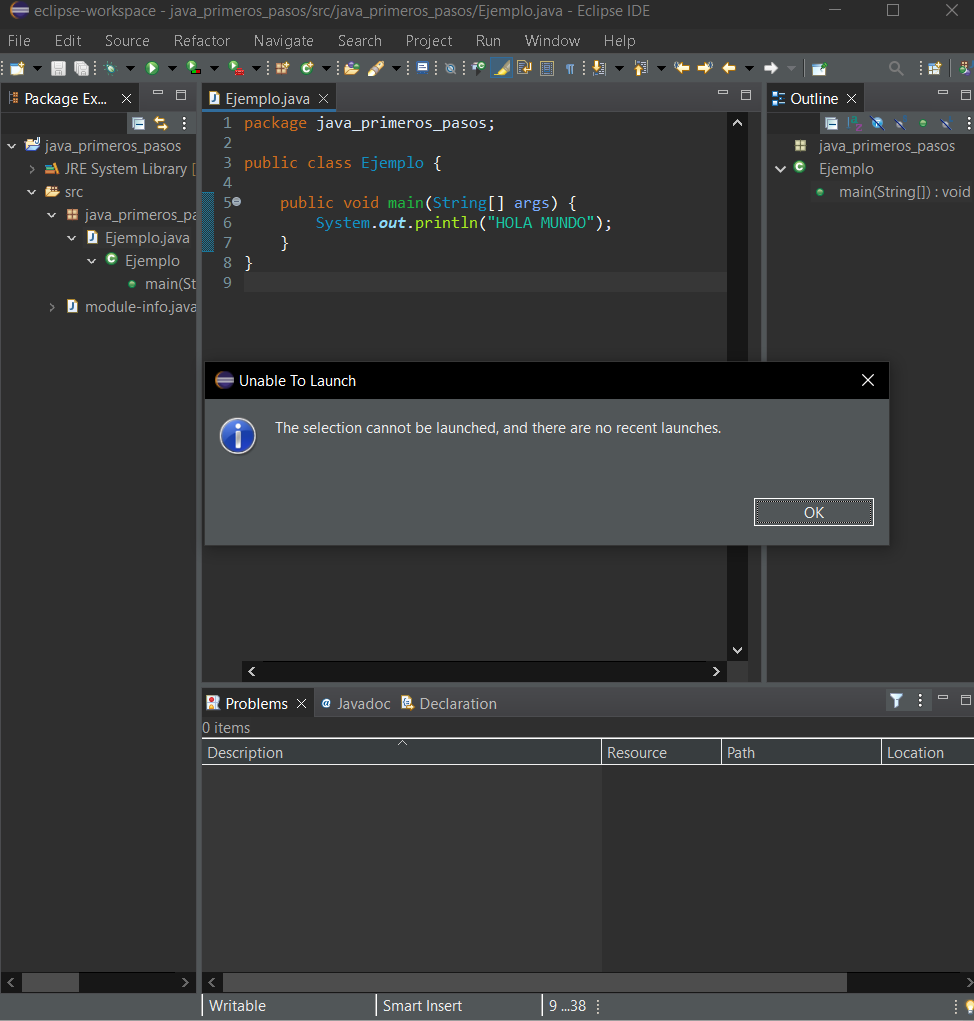
Task: Sort Problems by the Description column header
Action: coord(401,752)
